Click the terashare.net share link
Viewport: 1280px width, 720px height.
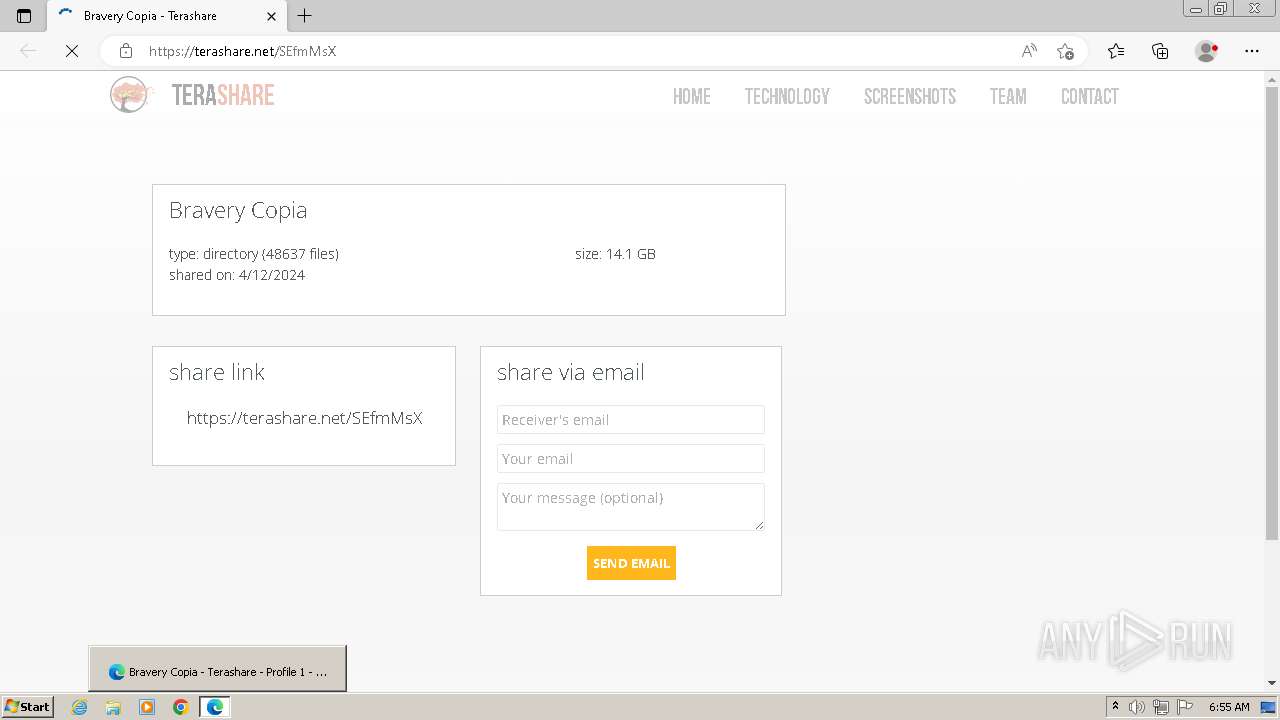point(304,418)
